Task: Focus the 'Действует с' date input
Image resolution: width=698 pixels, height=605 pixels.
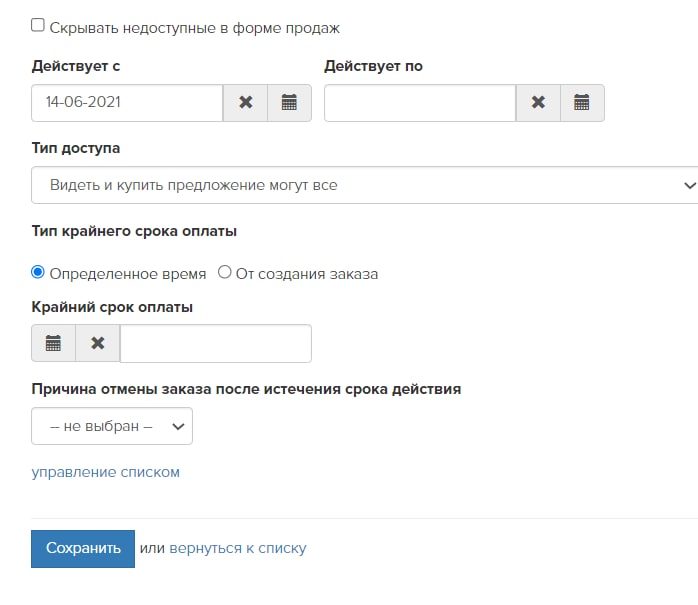Action: [x=127, y=103]
